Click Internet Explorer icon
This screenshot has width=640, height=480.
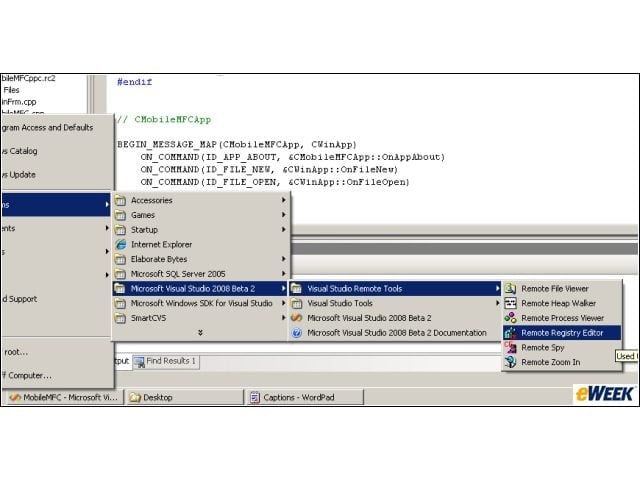pyautogui.click(x=120, y=244)
